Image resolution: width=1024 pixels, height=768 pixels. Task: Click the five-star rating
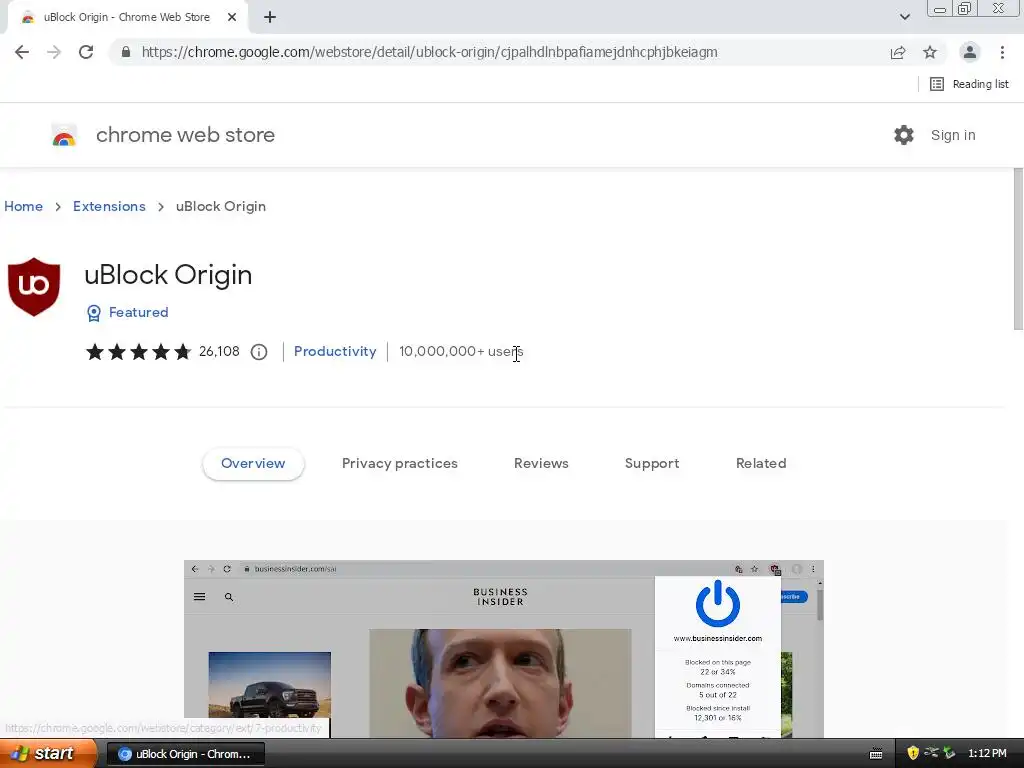coord(138,352)
